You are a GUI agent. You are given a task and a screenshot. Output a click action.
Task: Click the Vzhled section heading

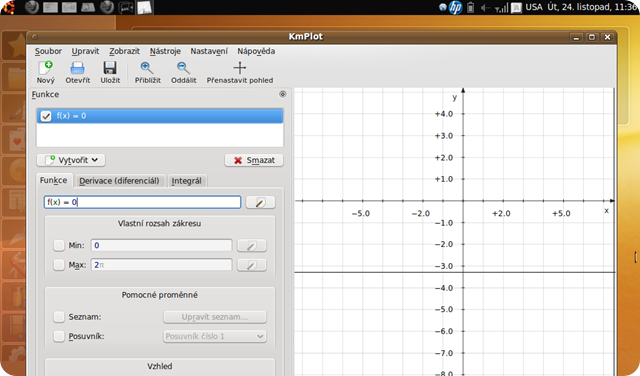pos(160,366)
